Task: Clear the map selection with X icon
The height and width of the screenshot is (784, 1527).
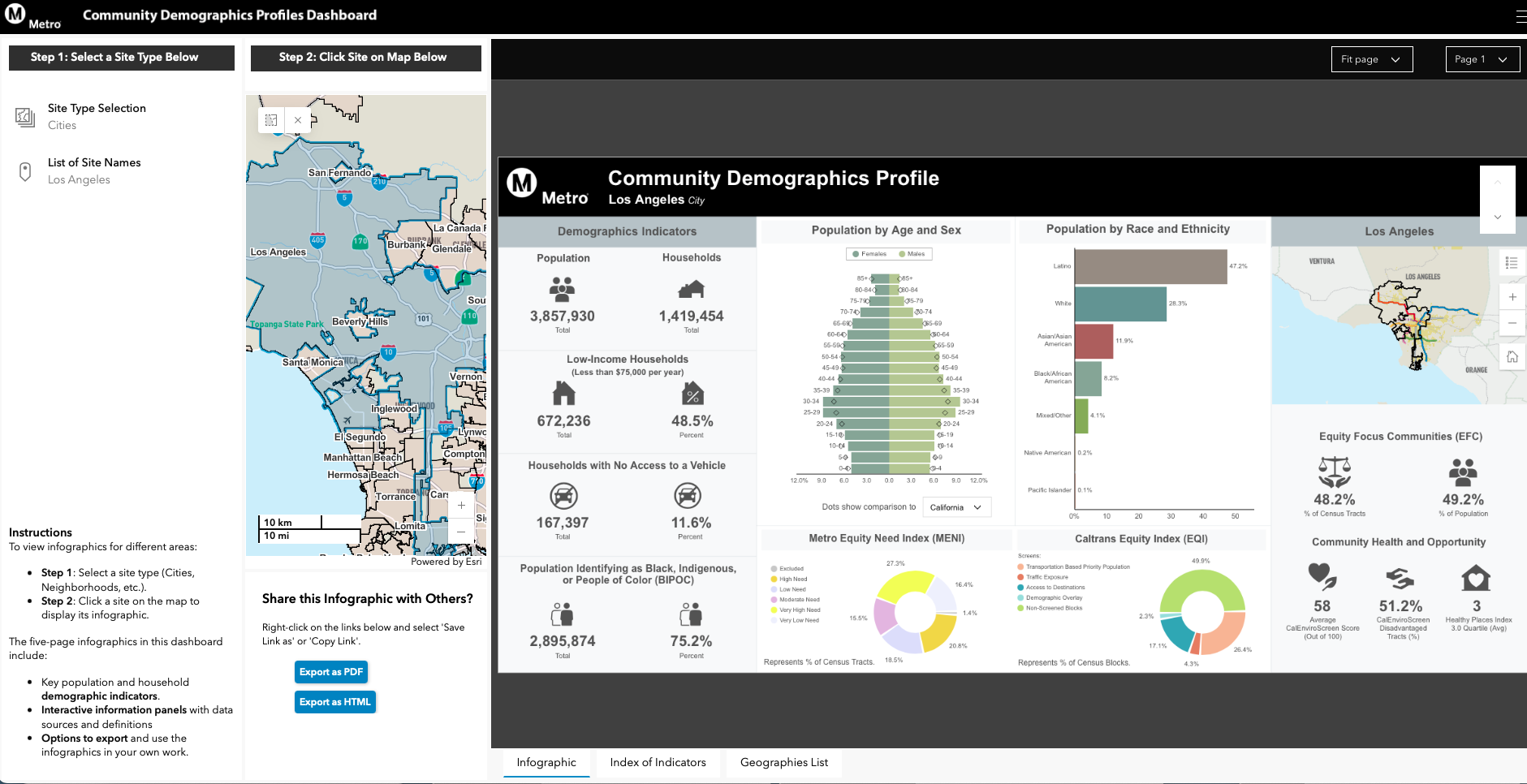Action: coord(298,120)
